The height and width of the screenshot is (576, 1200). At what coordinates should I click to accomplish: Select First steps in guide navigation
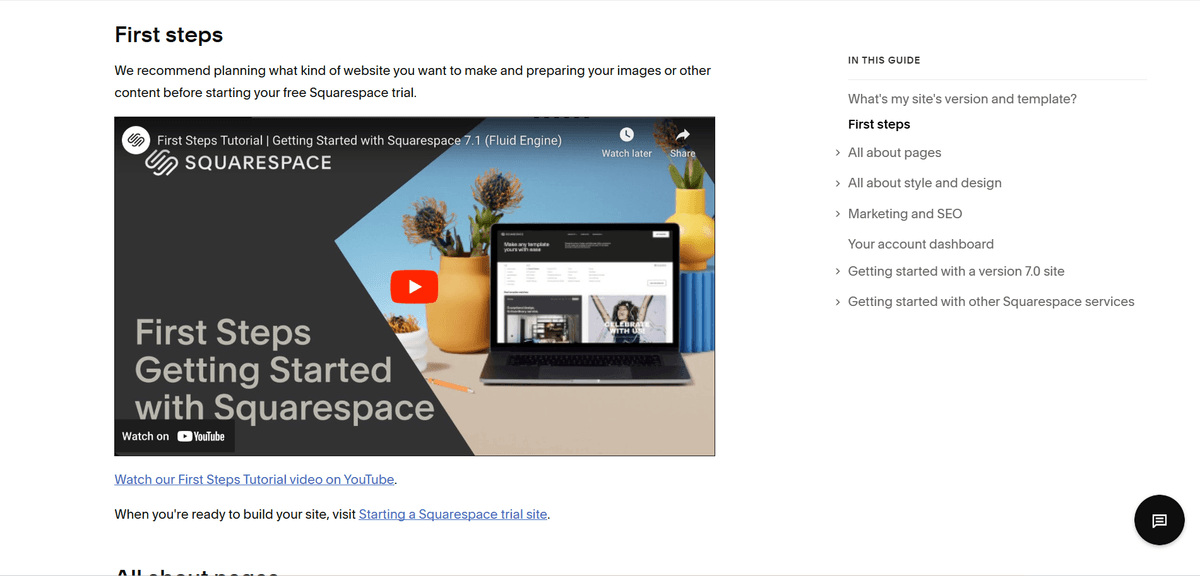[x=879, y=124]
